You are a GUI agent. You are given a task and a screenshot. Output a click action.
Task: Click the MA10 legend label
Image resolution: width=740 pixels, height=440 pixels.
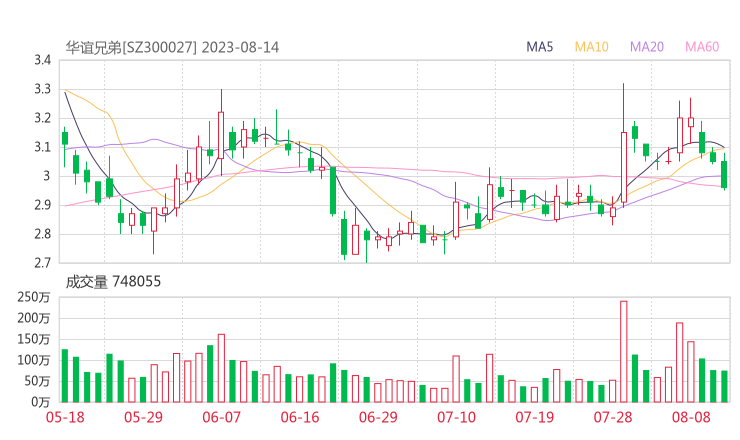(x=591, y=47)
